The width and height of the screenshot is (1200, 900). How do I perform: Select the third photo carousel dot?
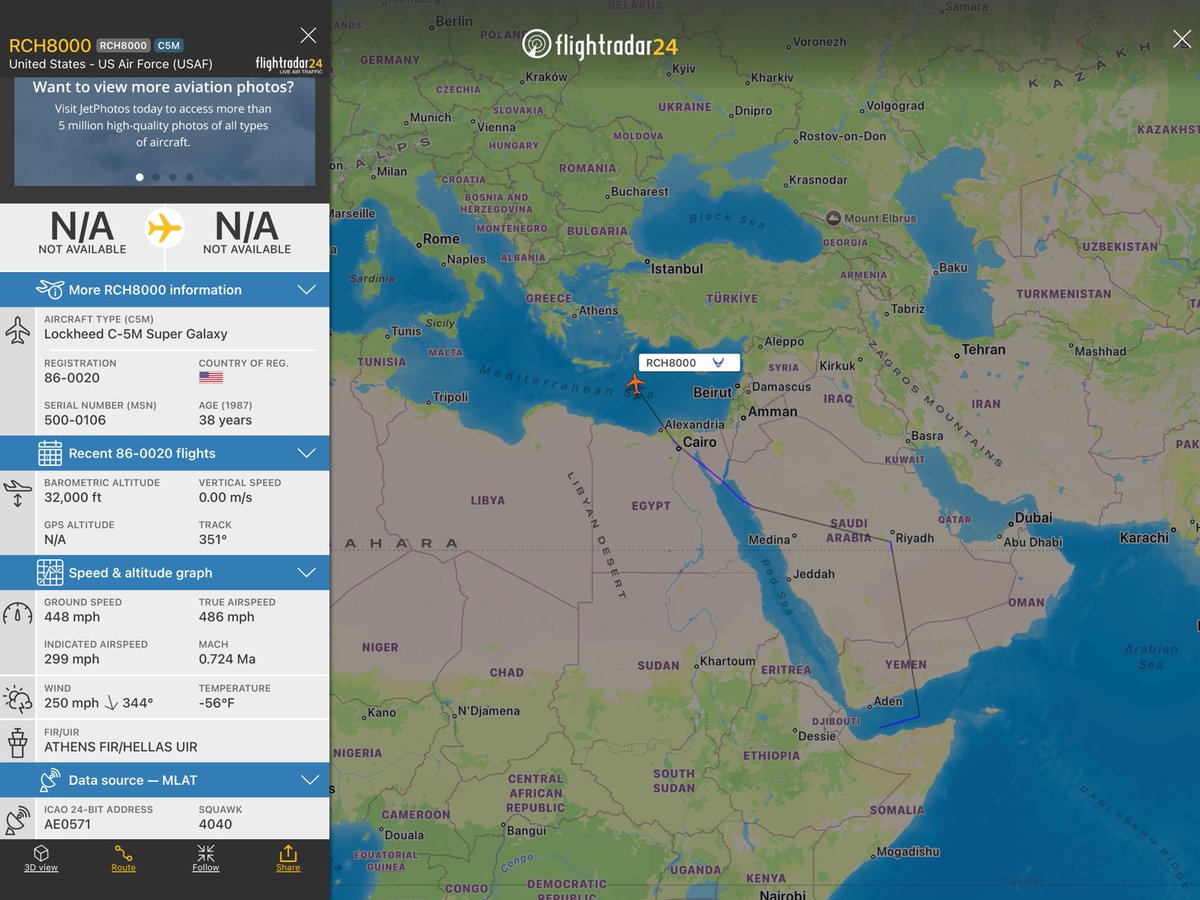(x=173, y=177)
